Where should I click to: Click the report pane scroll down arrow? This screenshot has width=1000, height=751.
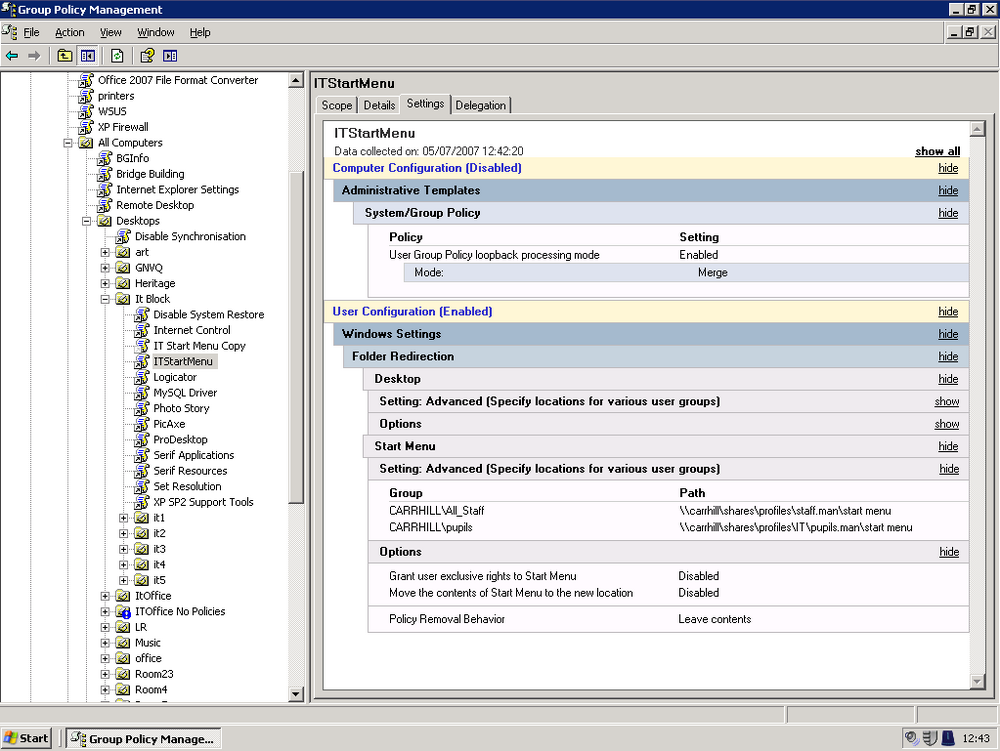coord(977,682)
